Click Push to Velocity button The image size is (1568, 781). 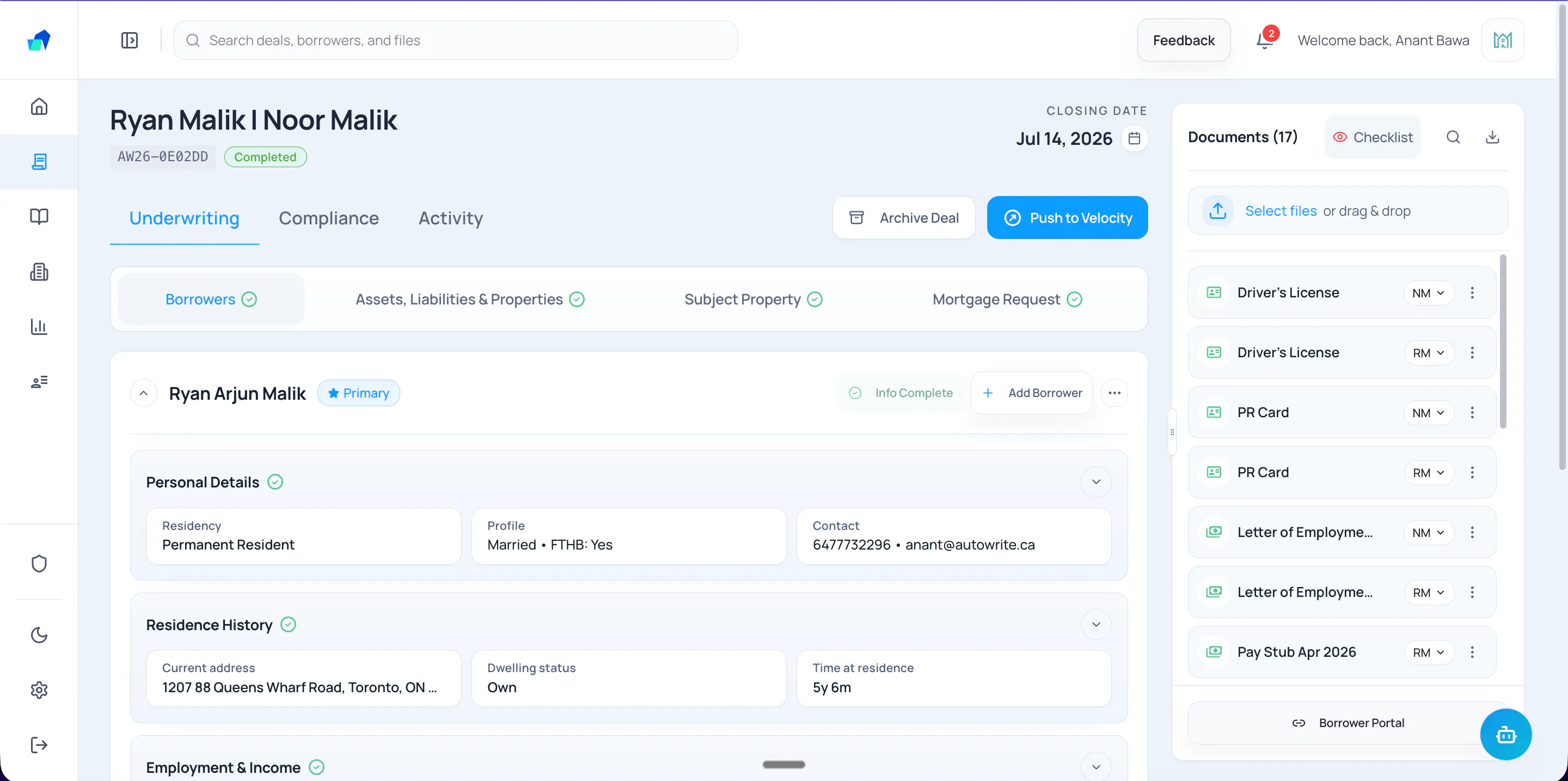pyautogui.click(x=1067, y=218)
